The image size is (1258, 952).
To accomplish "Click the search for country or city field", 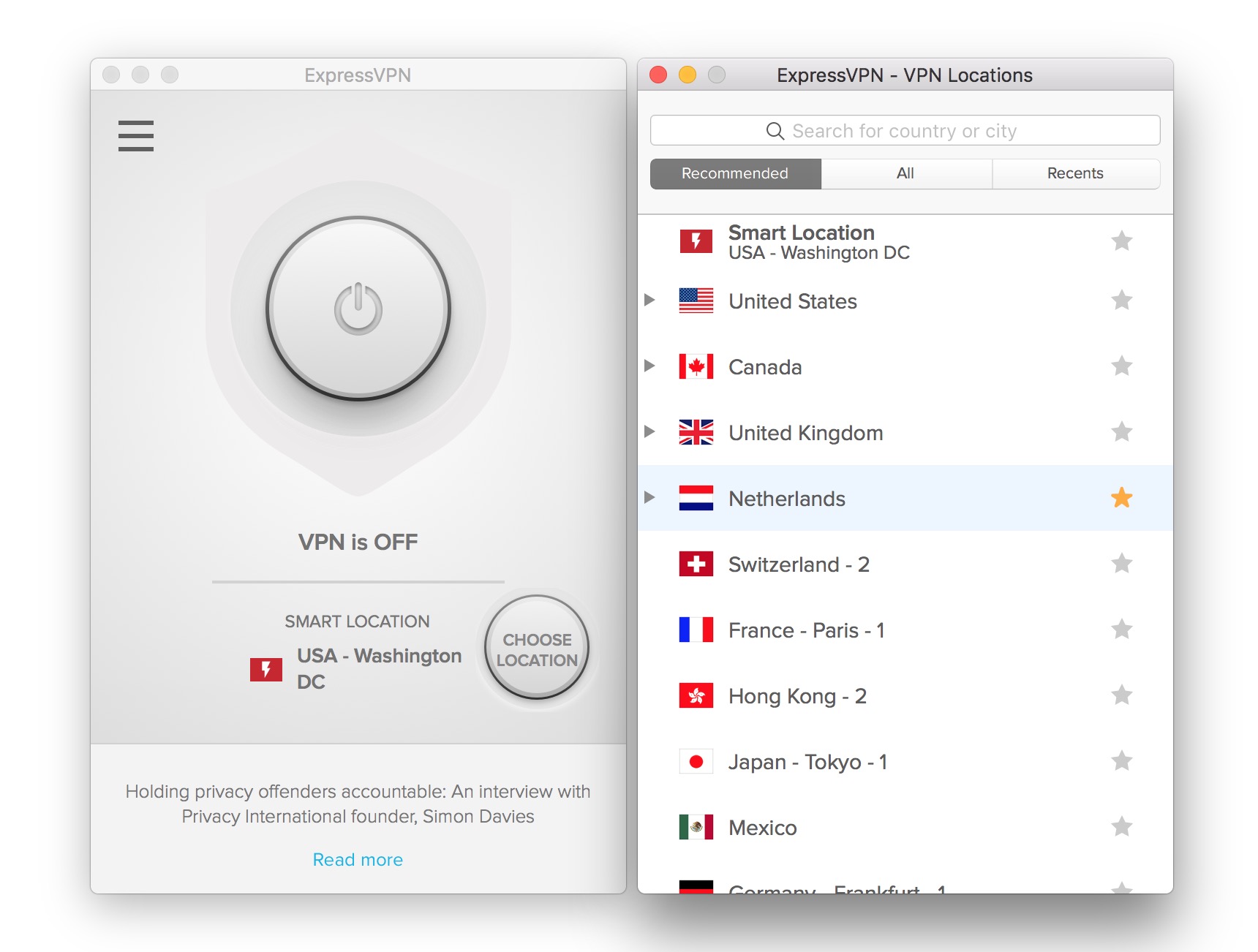I will click(904, 130).
